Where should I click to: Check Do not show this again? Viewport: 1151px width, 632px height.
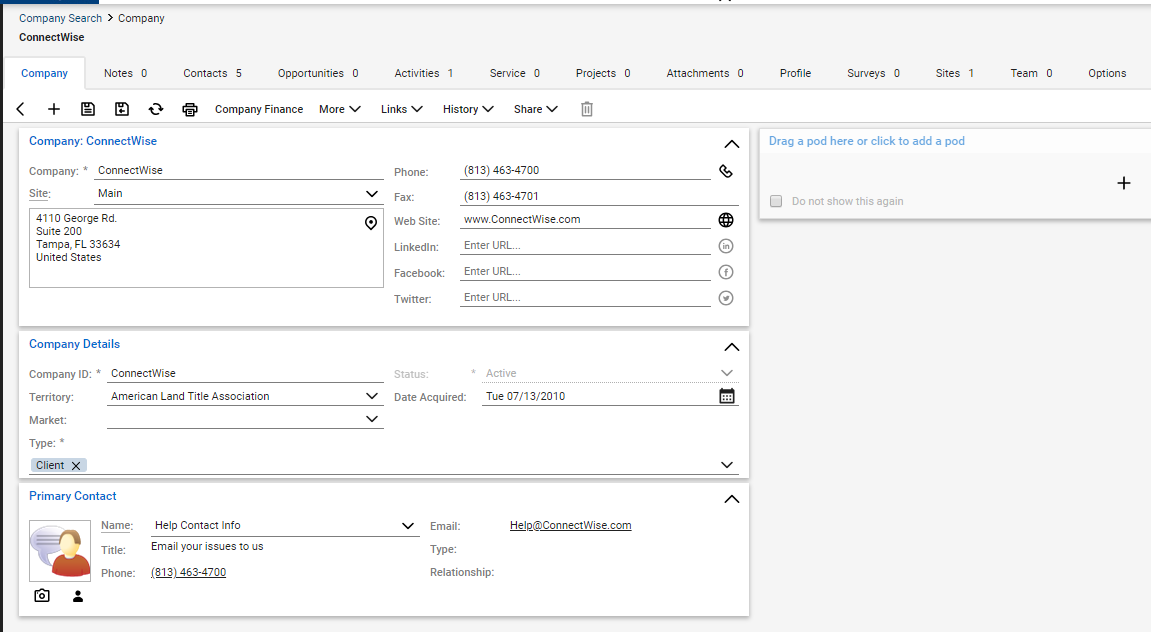pyautogui.click(x=776, y=201)
